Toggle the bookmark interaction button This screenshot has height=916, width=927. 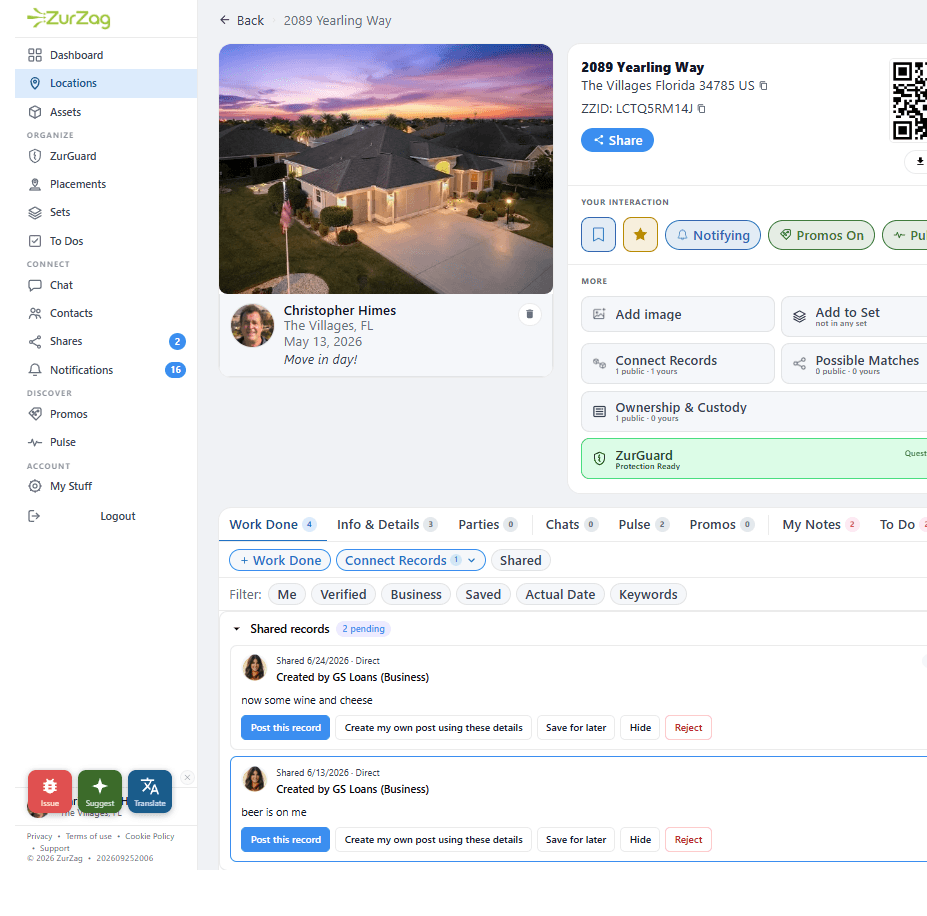pyautogui.click(x=598, y=235)
